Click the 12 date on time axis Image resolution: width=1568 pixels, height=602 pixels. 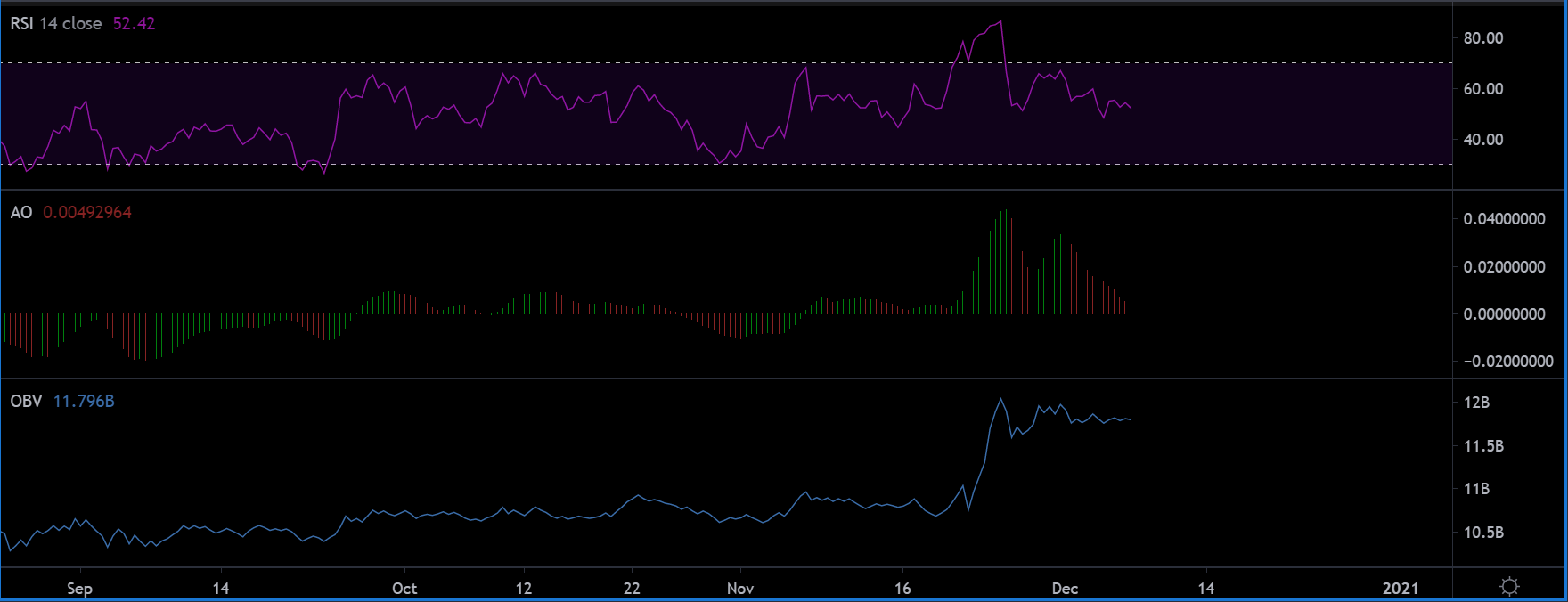point(524,589)
